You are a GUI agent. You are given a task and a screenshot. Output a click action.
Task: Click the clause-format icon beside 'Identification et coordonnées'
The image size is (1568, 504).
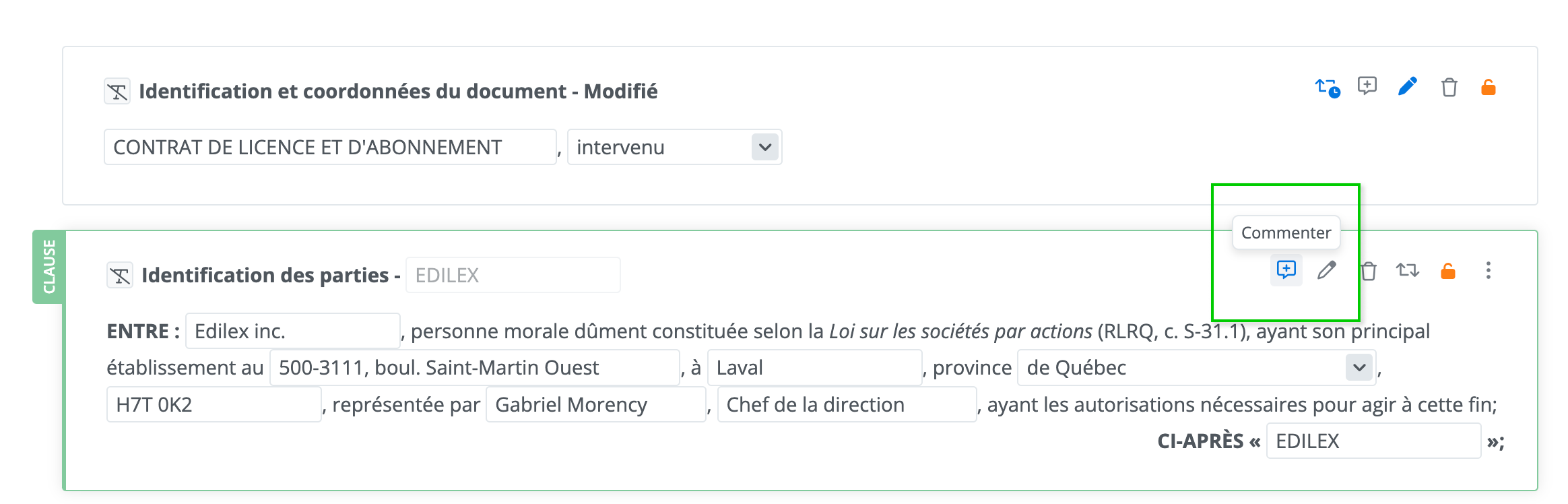[118, 91]
